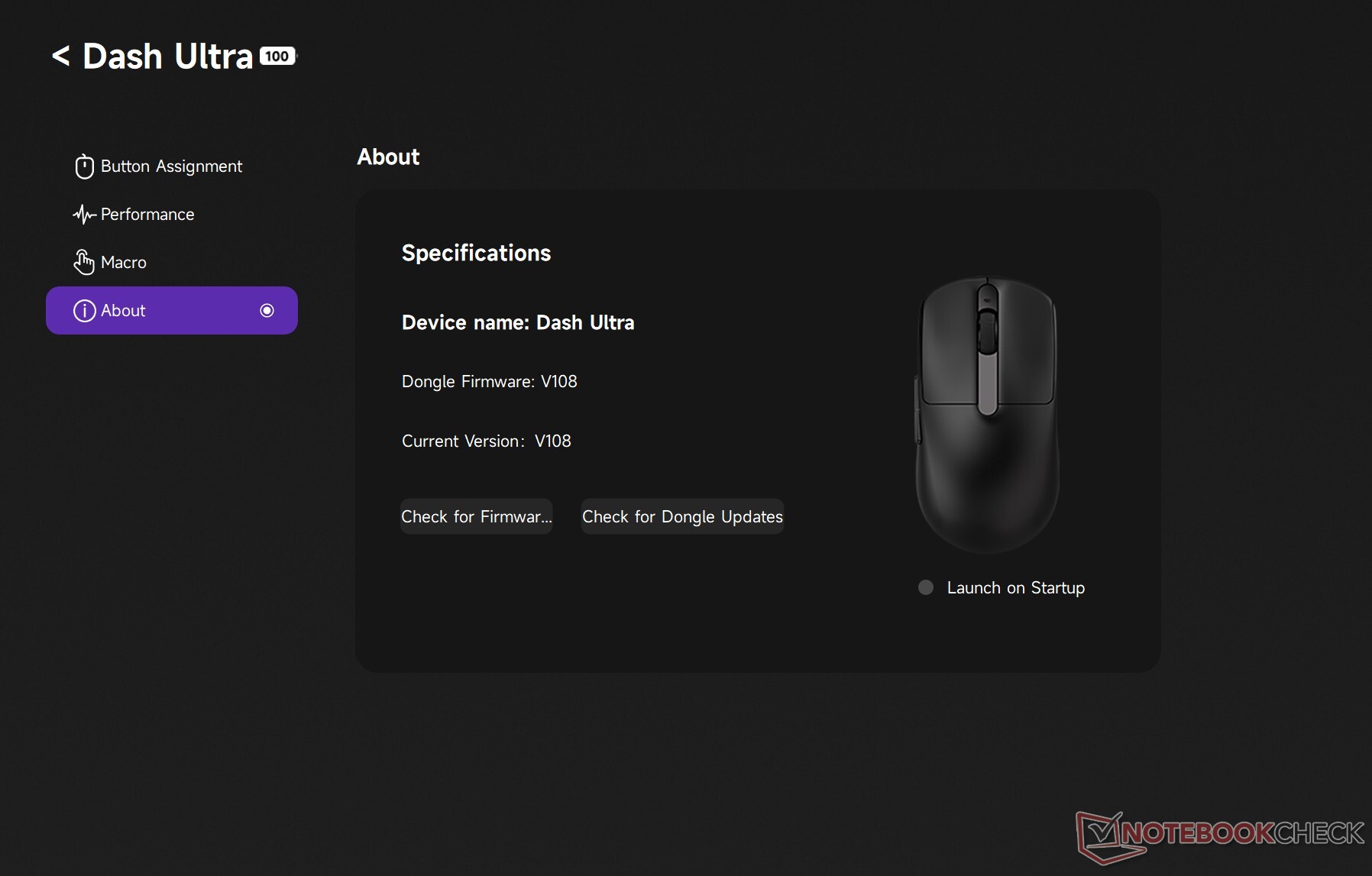This screenshot has height=876, width=1372.
Task: Go to the Macro section
Action: click(x=124, y=263)
